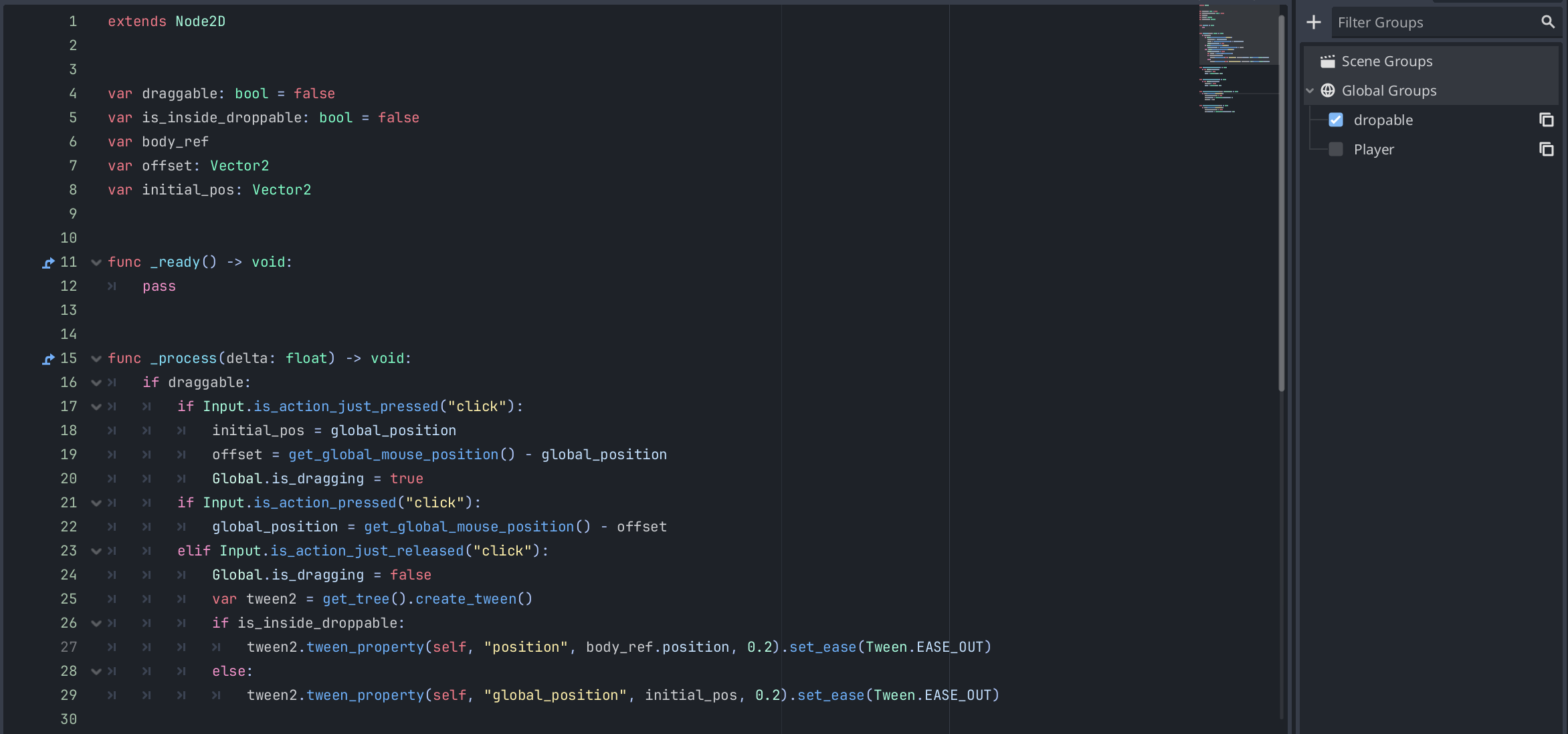Fold the elif just_released block at line 23
Image resolution: width=1568 pixels, height=734 pixels.
[96, 552]
